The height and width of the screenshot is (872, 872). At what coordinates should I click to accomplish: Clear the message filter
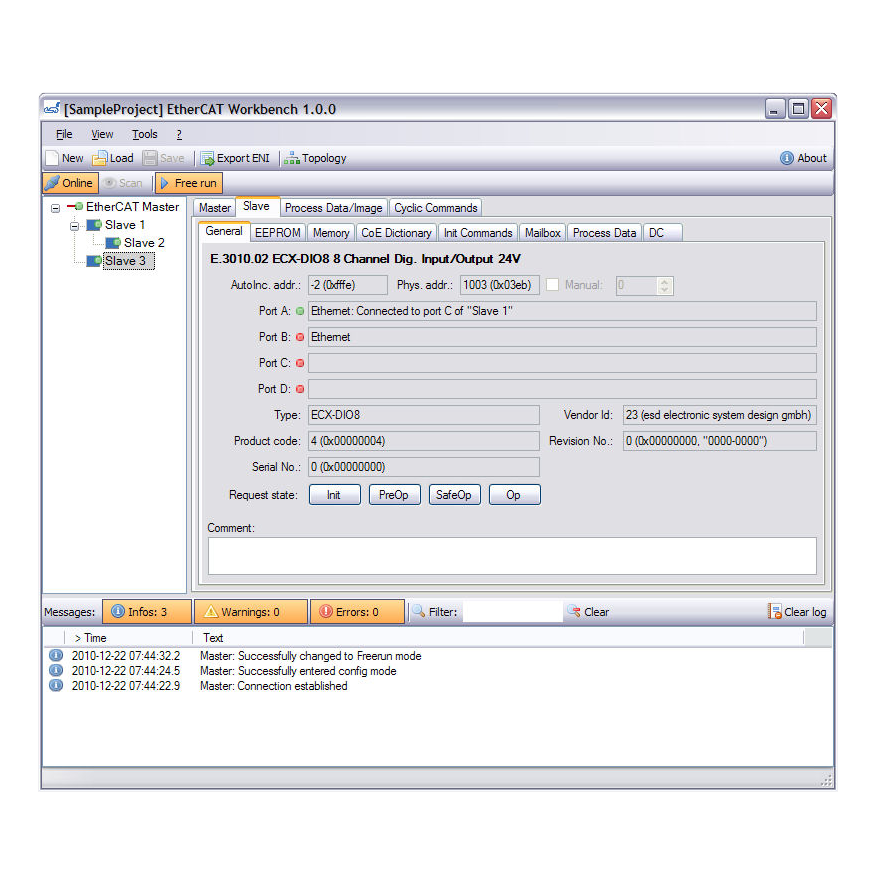(588, 612)
